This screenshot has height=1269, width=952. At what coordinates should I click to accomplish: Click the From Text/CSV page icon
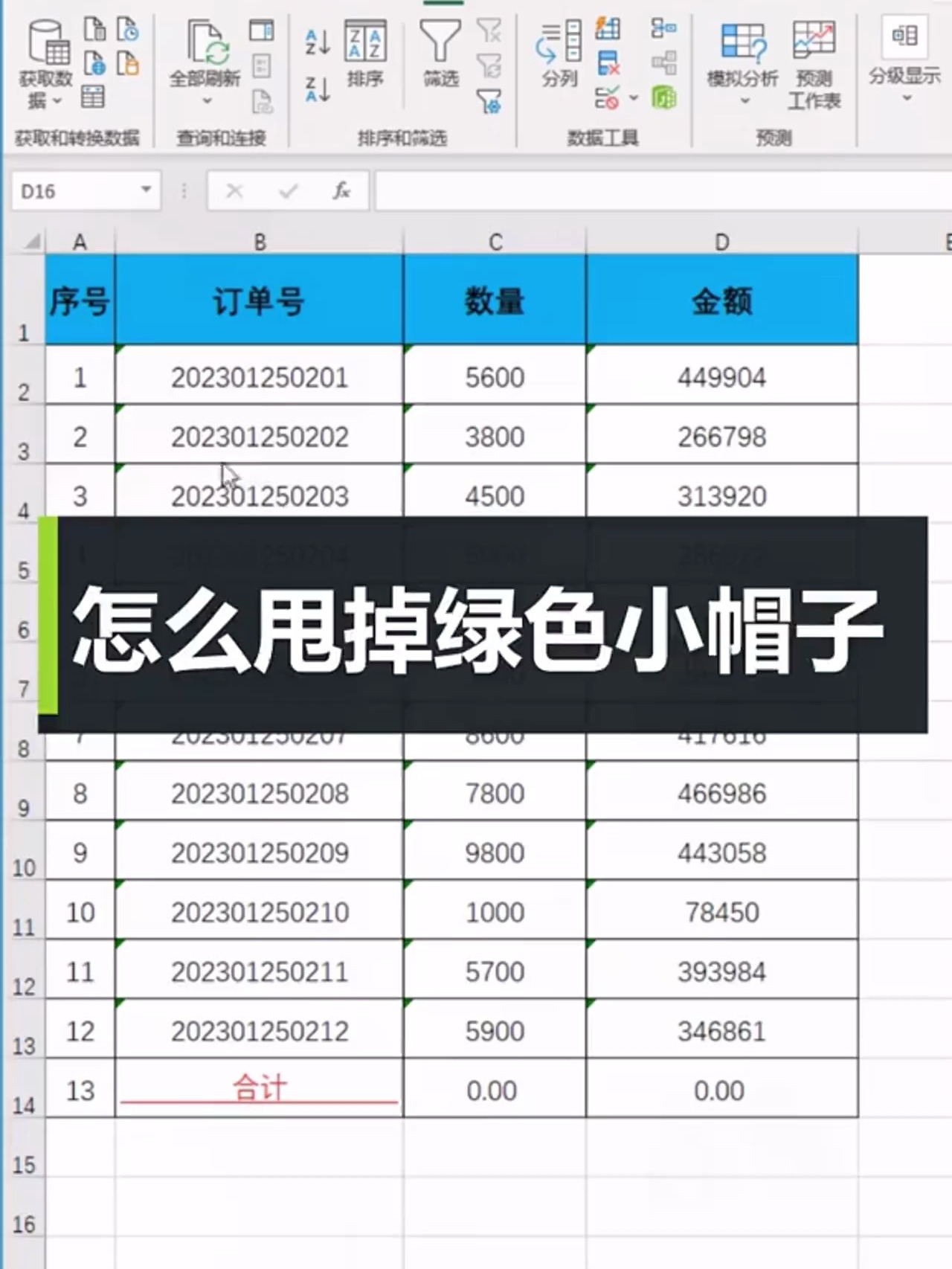coord(94,29)
